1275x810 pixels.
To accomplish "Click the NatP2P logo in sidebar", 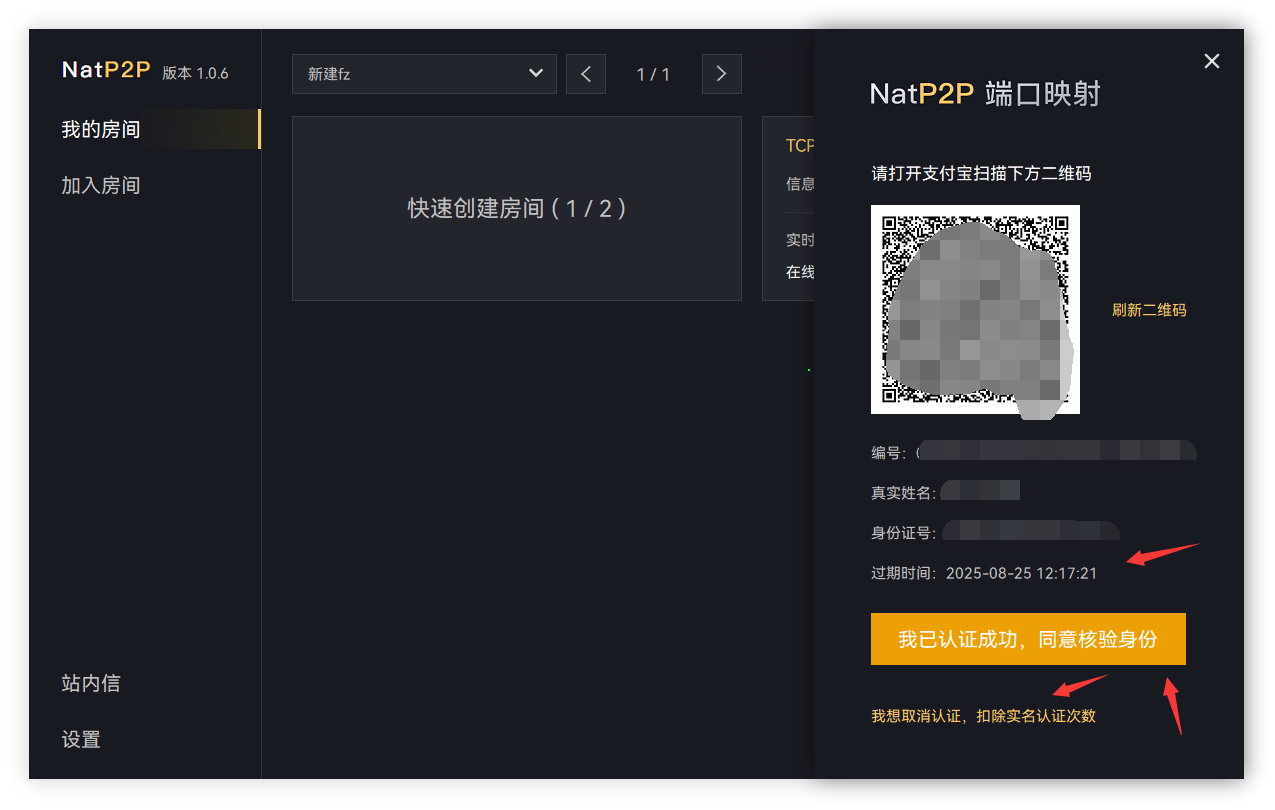I will tap(106, 70).
